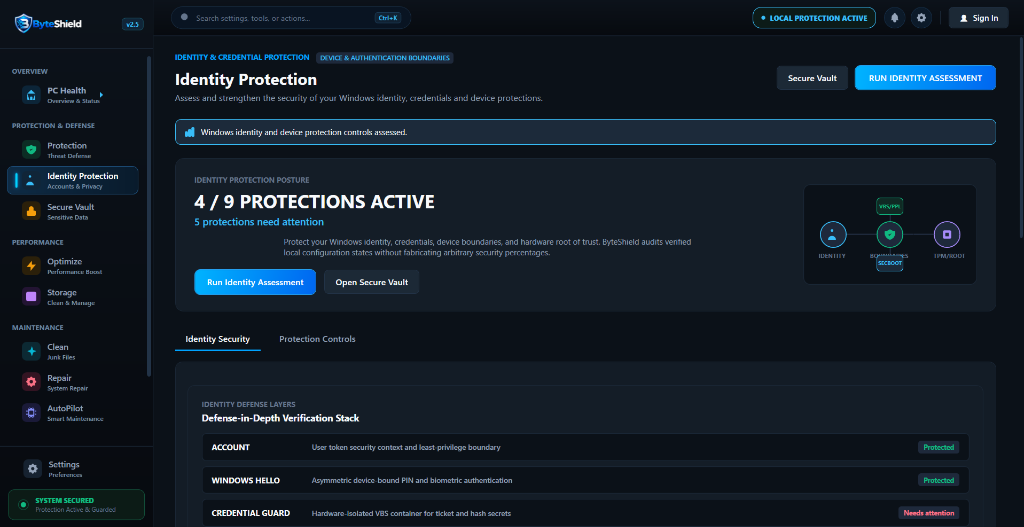The height and width of the screenshot is (527, 1024).
Task: Select the ACCOUNT defense layer row
Action: (x=585, y=447)
